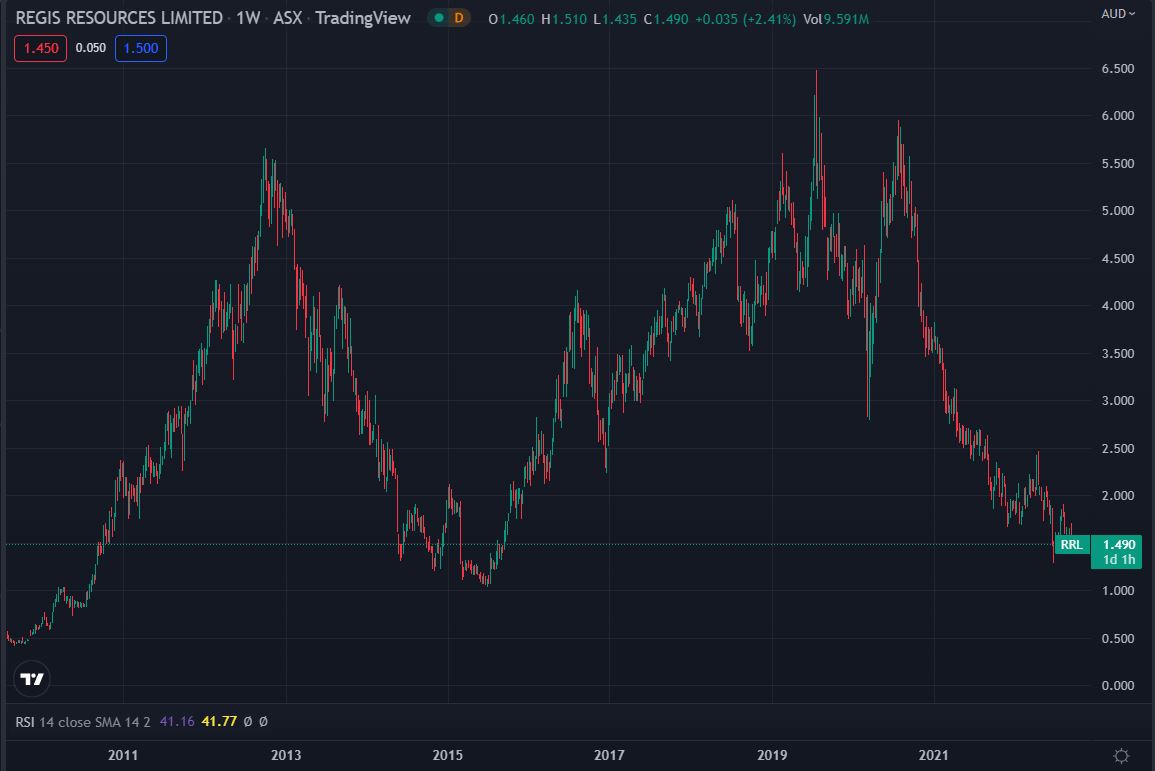
Task: Click the 1W interval label
Action: tap(248, 18)
